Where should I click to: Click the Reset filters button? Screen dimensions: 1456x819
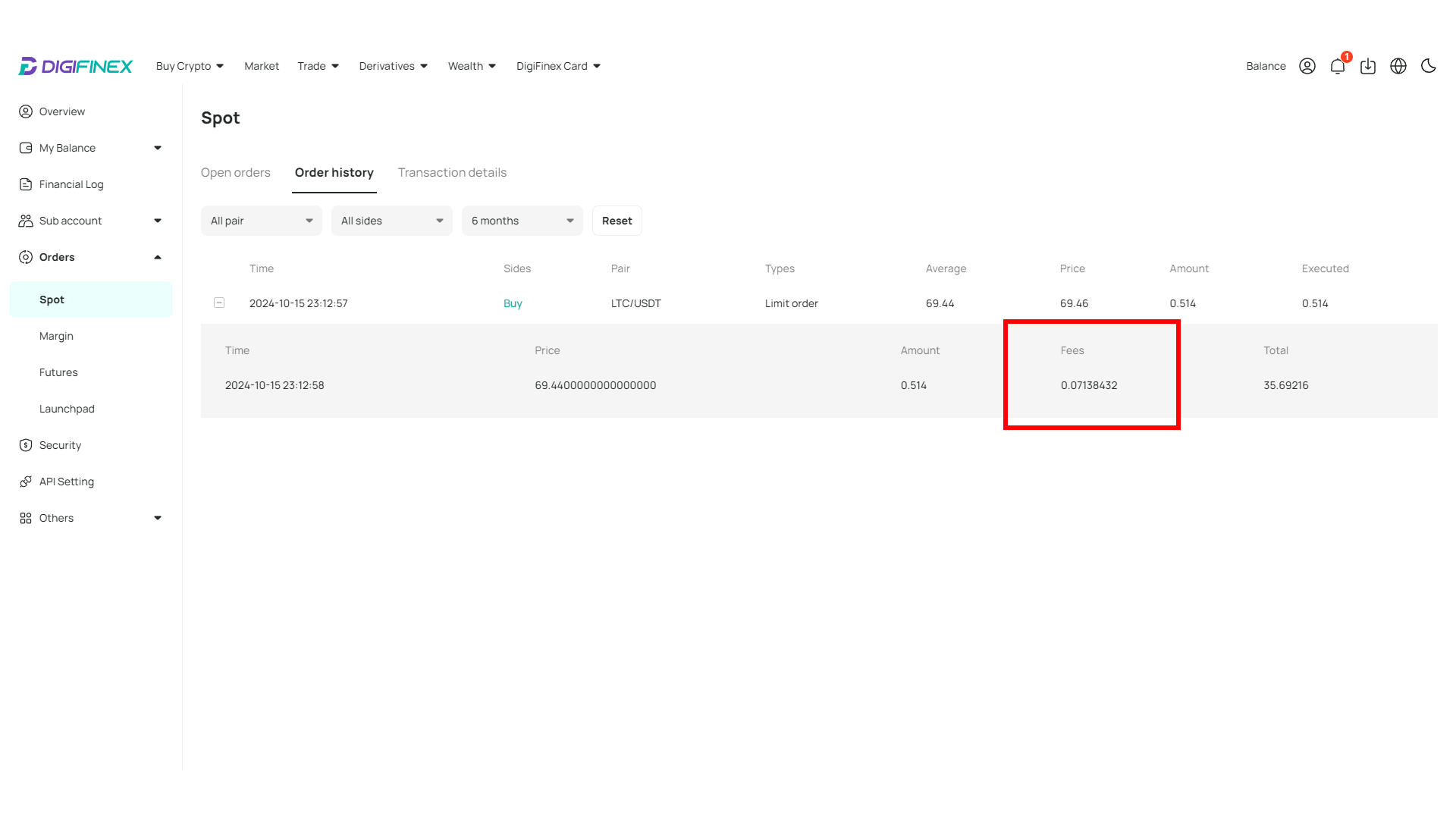(617, 221)
